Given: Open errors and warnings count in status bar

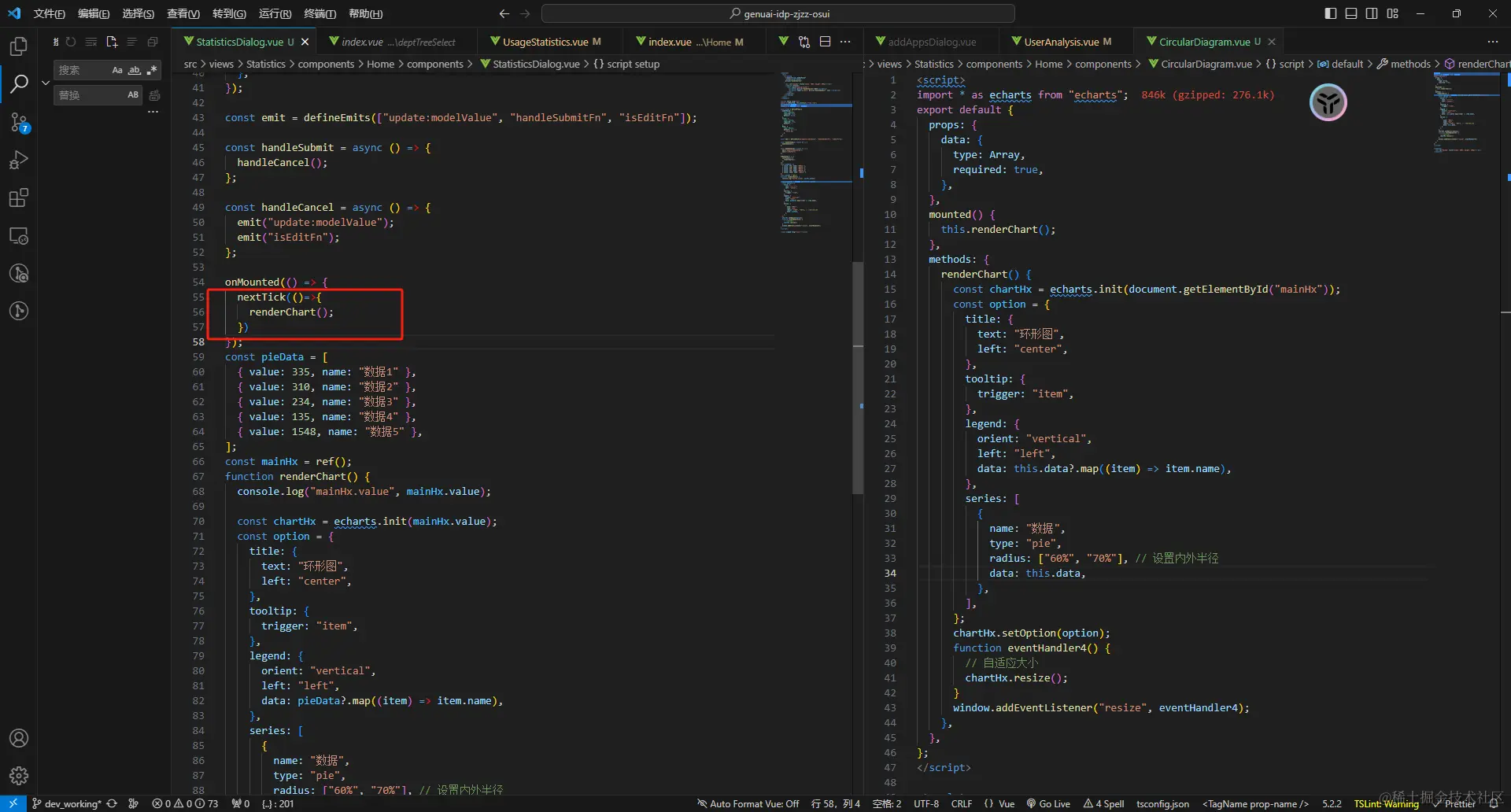Looking at the screenshot, I should [185, 803].
